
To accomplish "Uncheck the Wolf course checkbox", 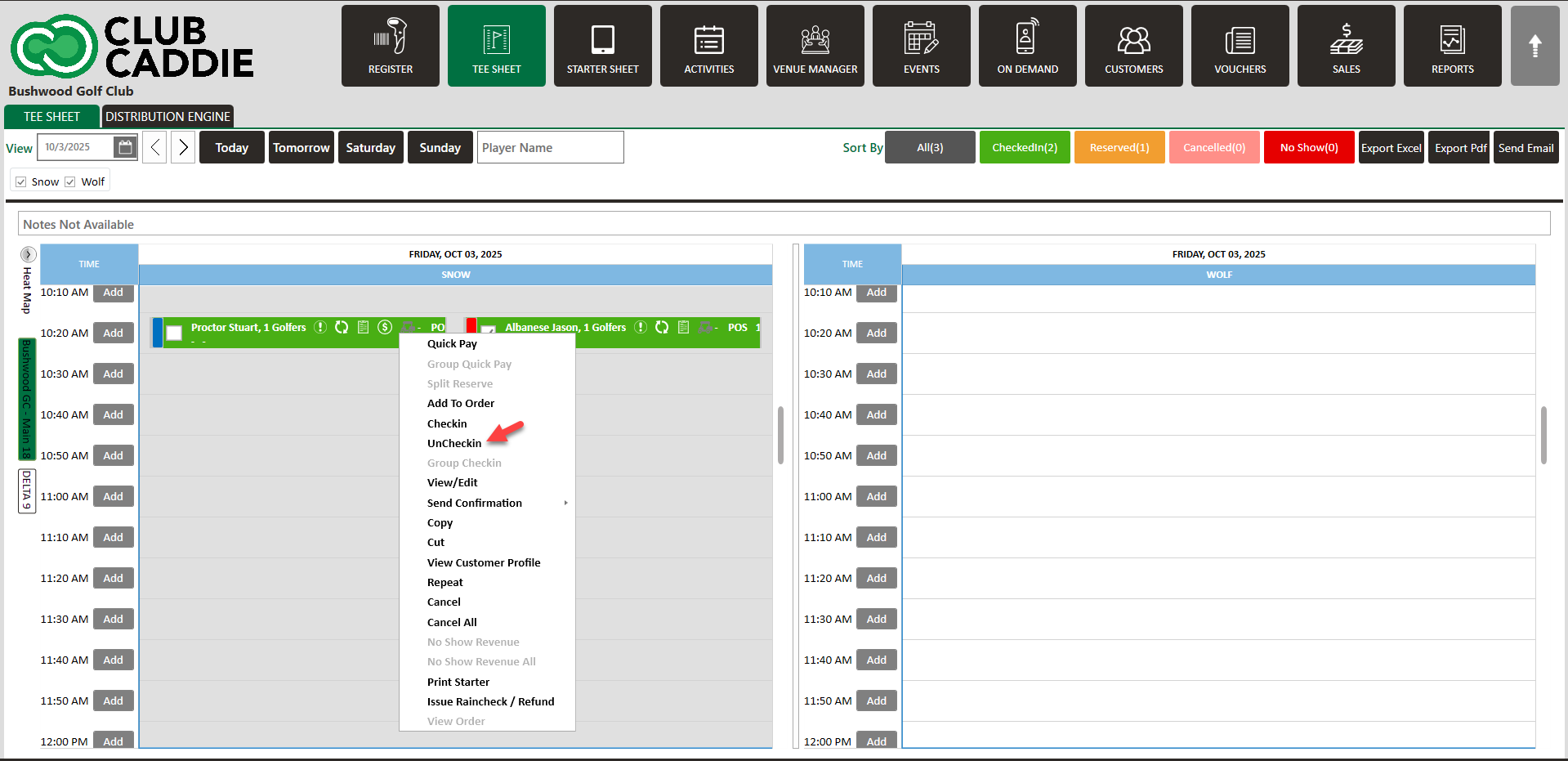I will [x=70, y=181].
